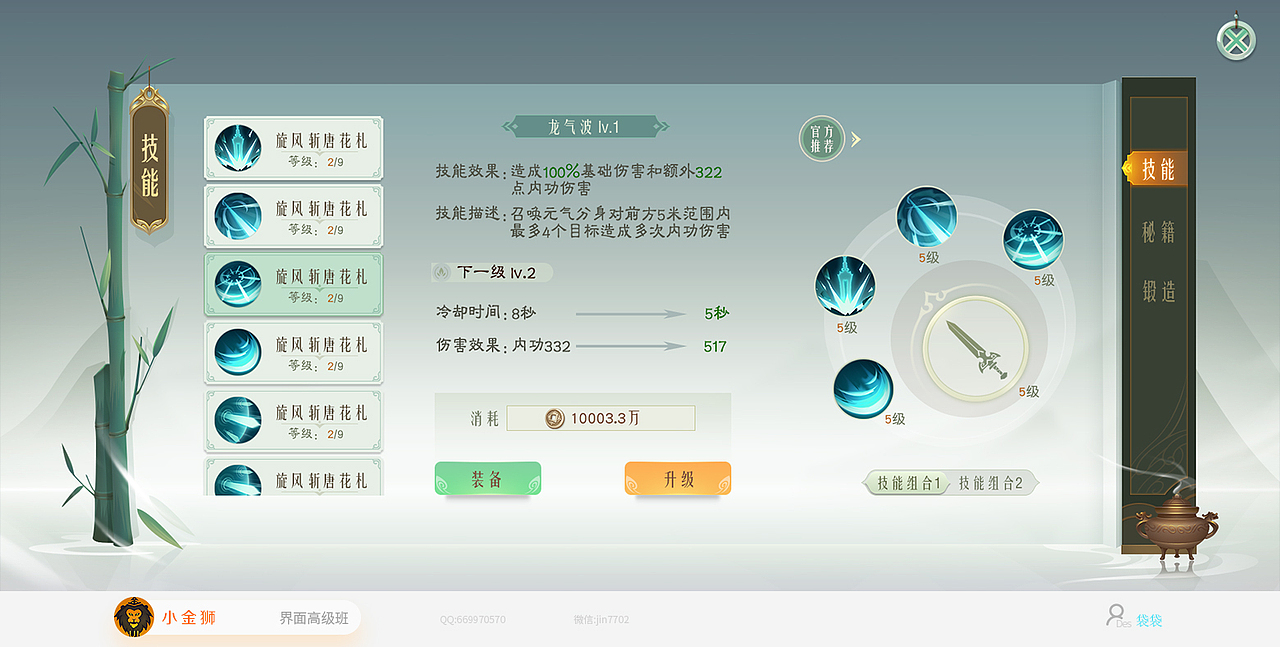Click the 消耗 cost field showing 10003.3万
Viewport: 1280px width, 647px height.
pyautogui.click(x=600, y=417)
